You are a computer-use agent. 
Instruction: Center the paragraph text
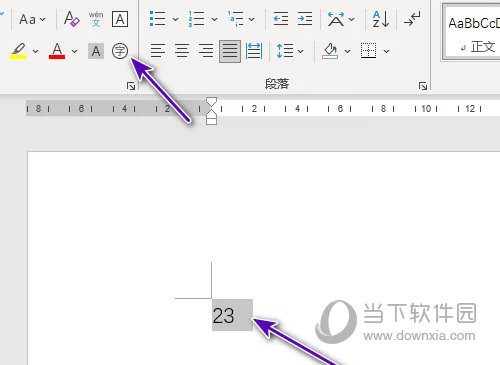point(182,51)
